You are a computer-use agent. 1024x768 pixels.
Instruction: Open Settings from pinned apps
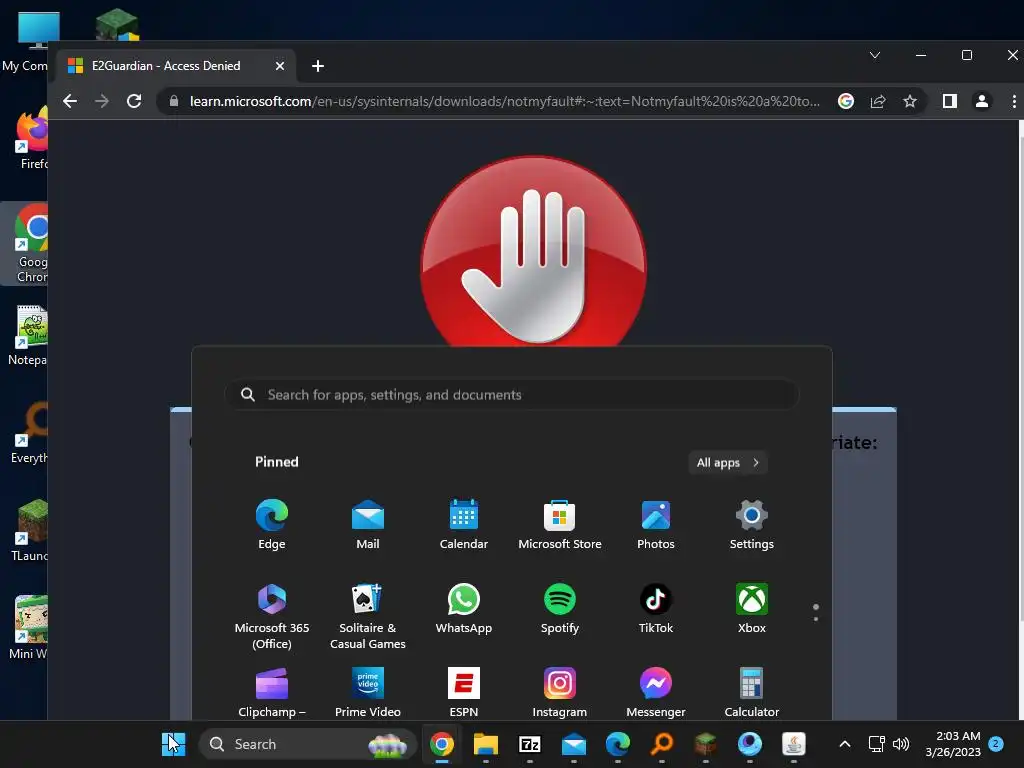coord(752,525)
